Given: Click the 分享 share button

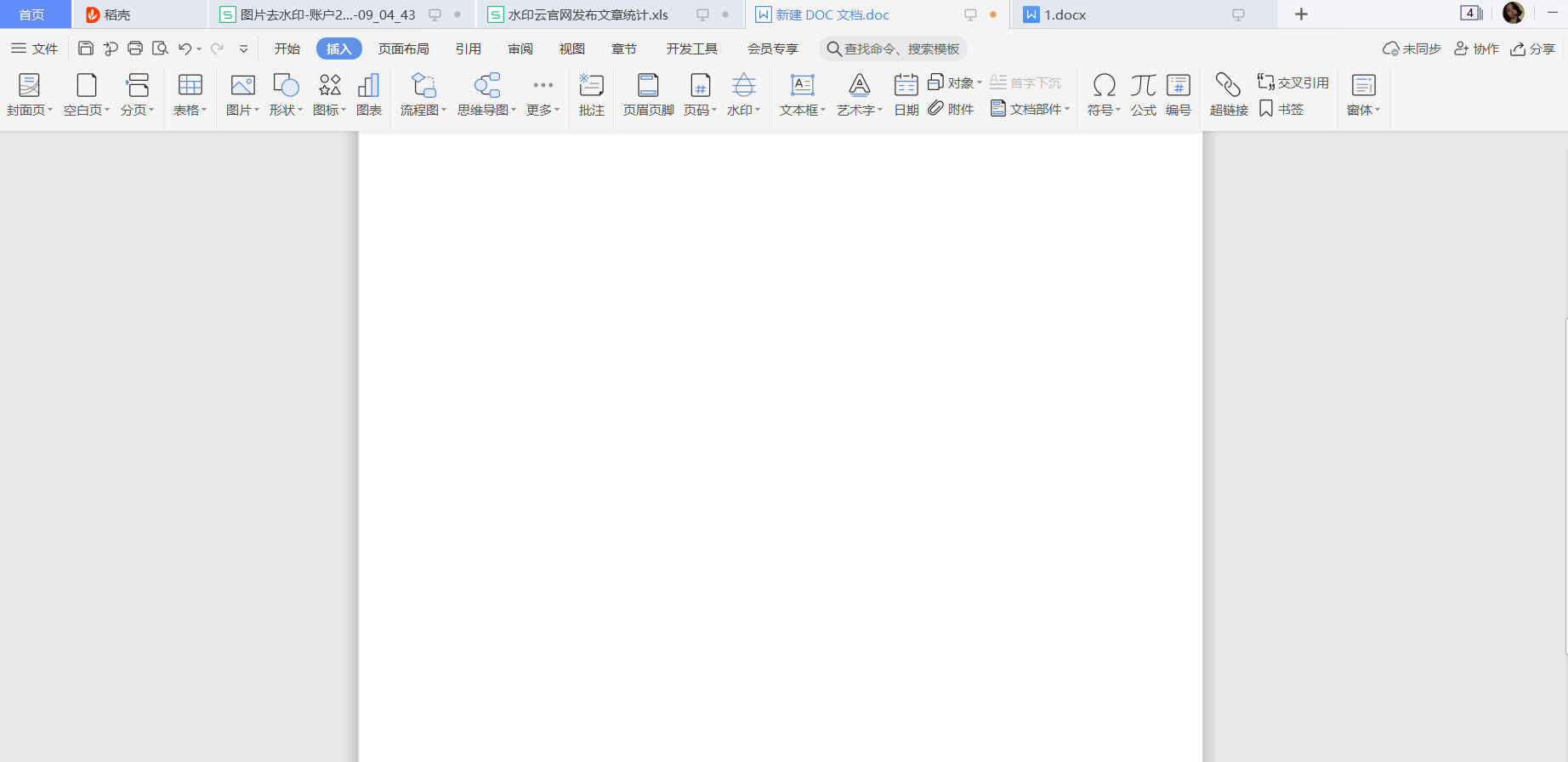Looking at the screenshot, I should click(1532, 48).
